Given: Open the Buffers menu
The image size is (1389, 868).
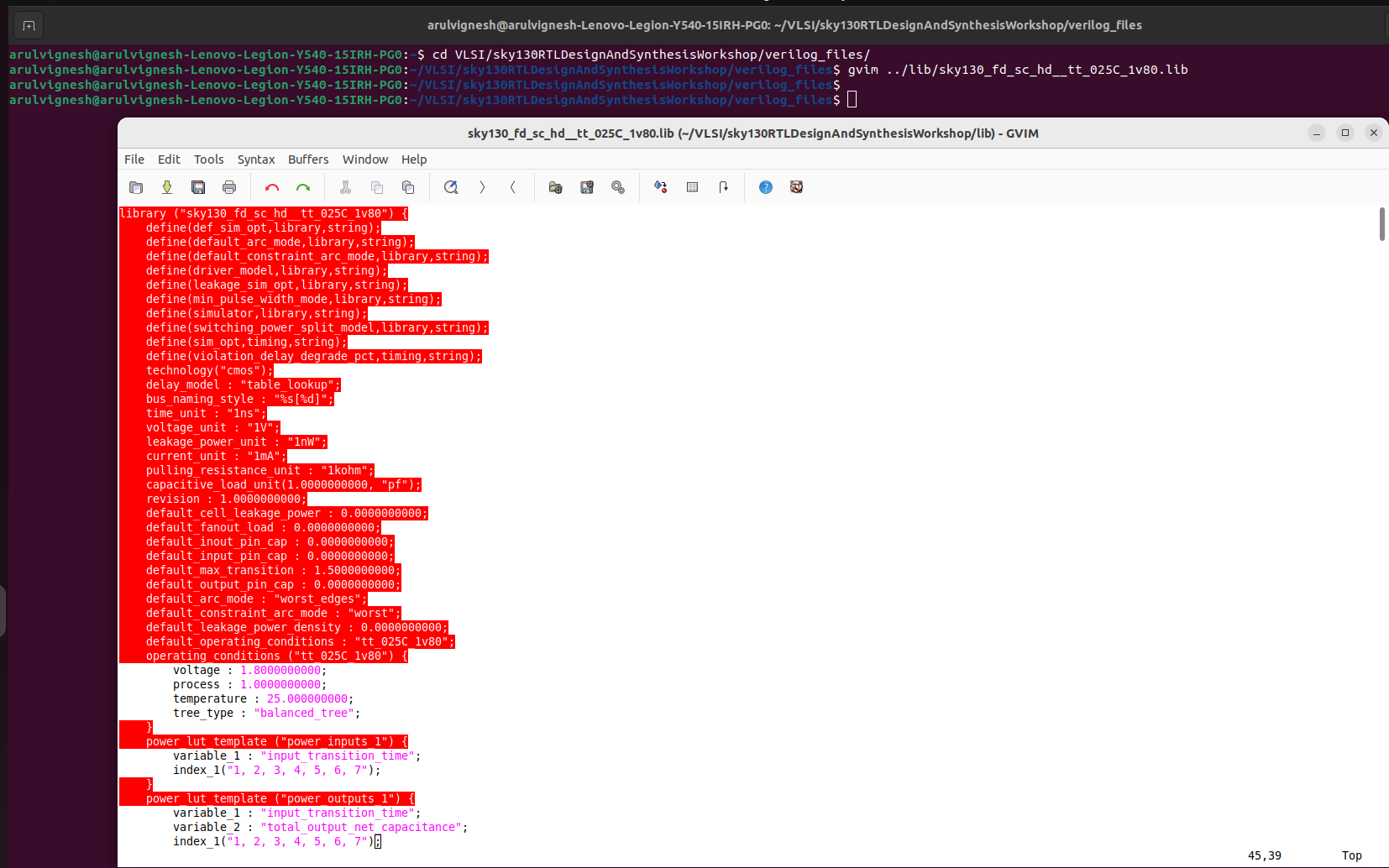Looking at the screenshot, I should point(307,159).
